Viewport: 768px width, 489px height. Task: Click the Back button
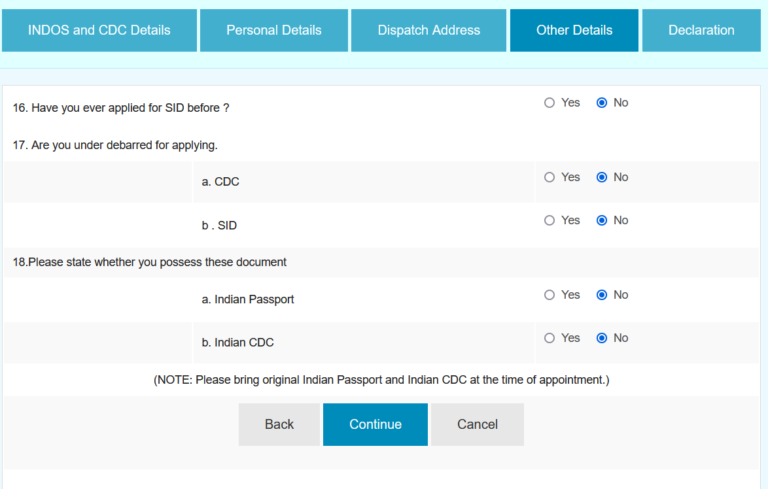coord(279,424)
